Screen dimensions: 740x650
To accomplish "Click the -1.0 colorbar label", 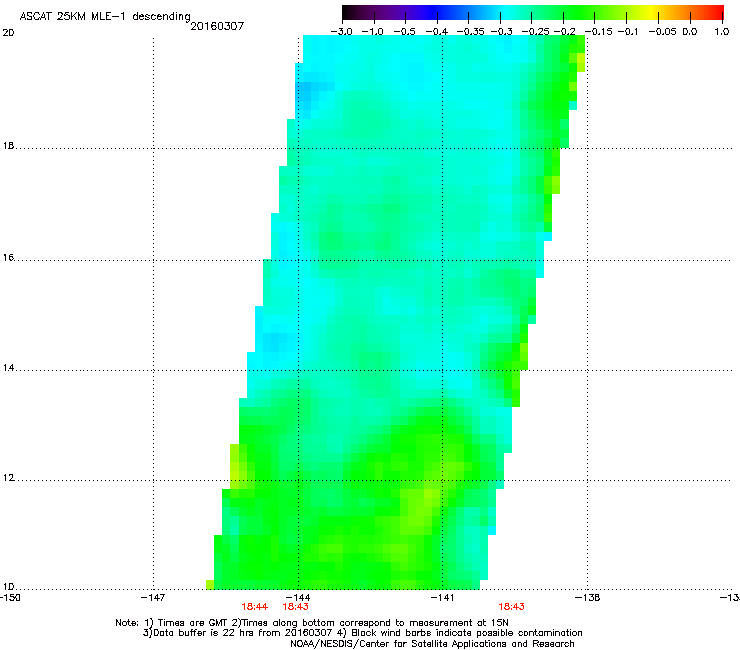I will pos(372,32).
